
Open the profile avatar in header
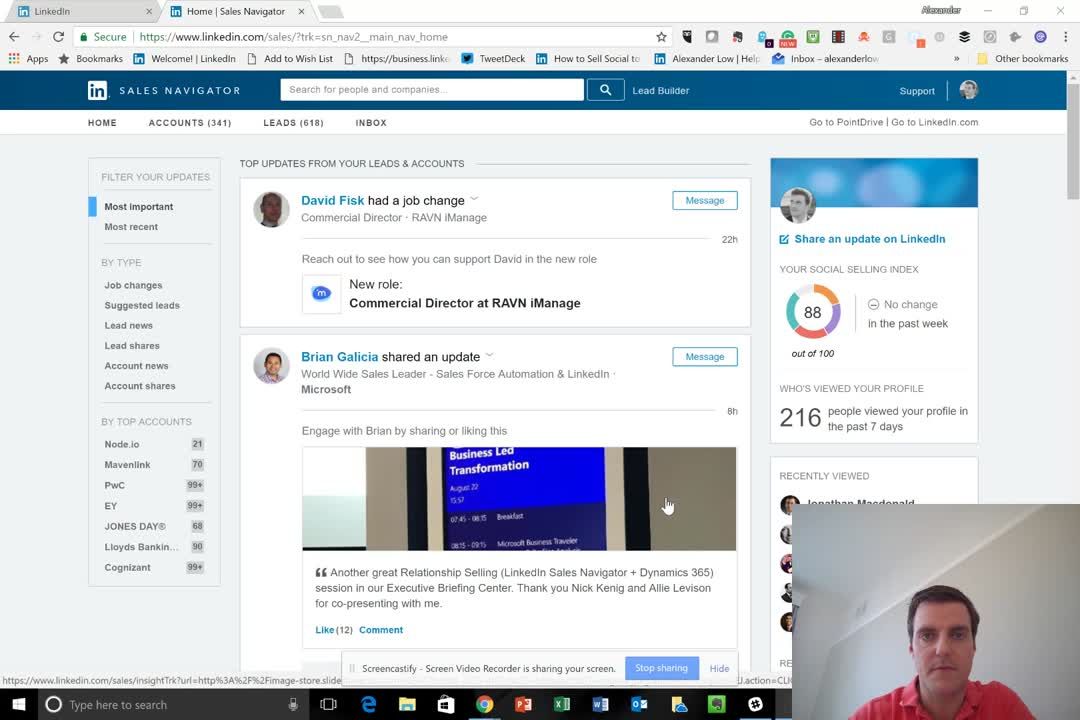tap(968, 90)
